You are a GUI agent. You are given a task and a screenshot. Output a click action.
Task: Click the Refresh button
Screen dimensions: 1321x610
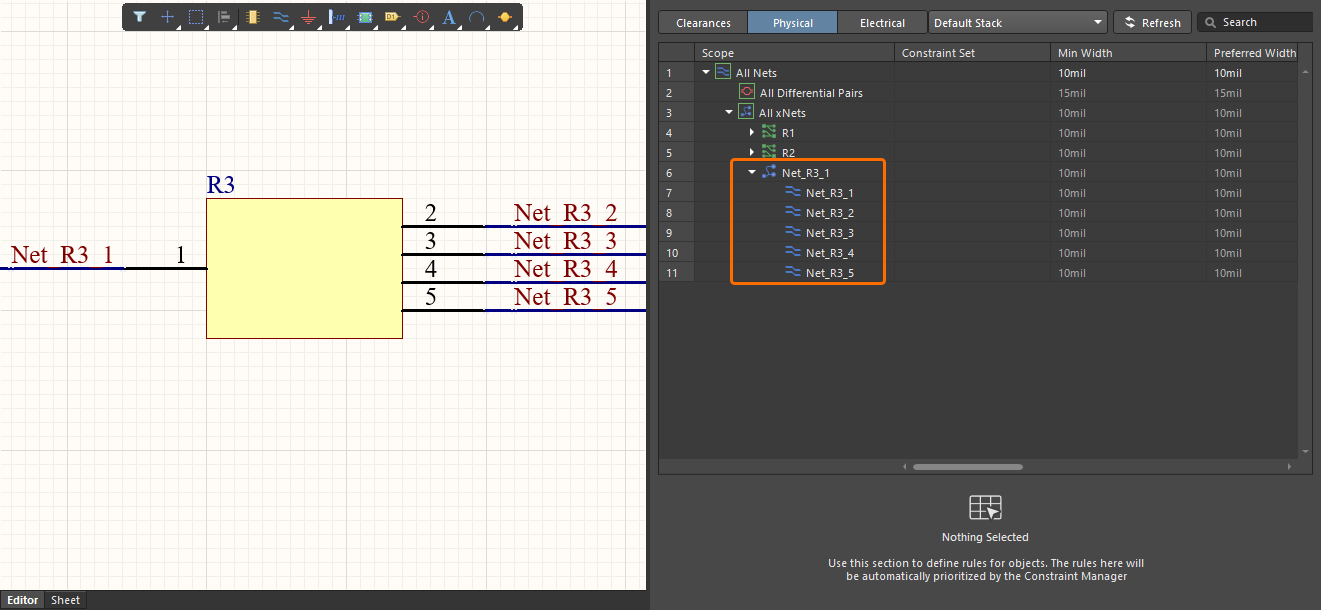tap(1152, 22)
